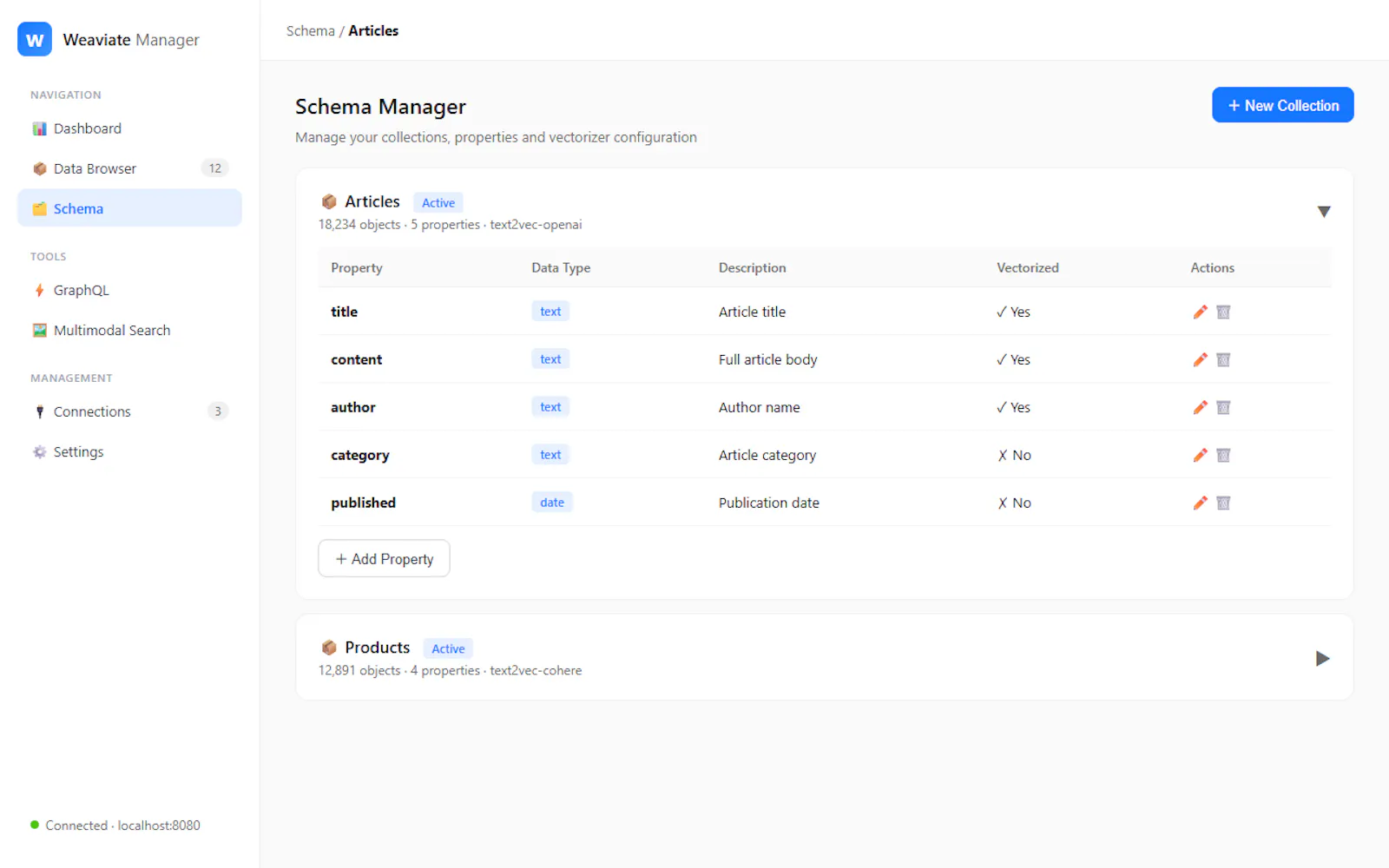Delete the content property with trash icon
The image size is (1389, 868).
1223,359
